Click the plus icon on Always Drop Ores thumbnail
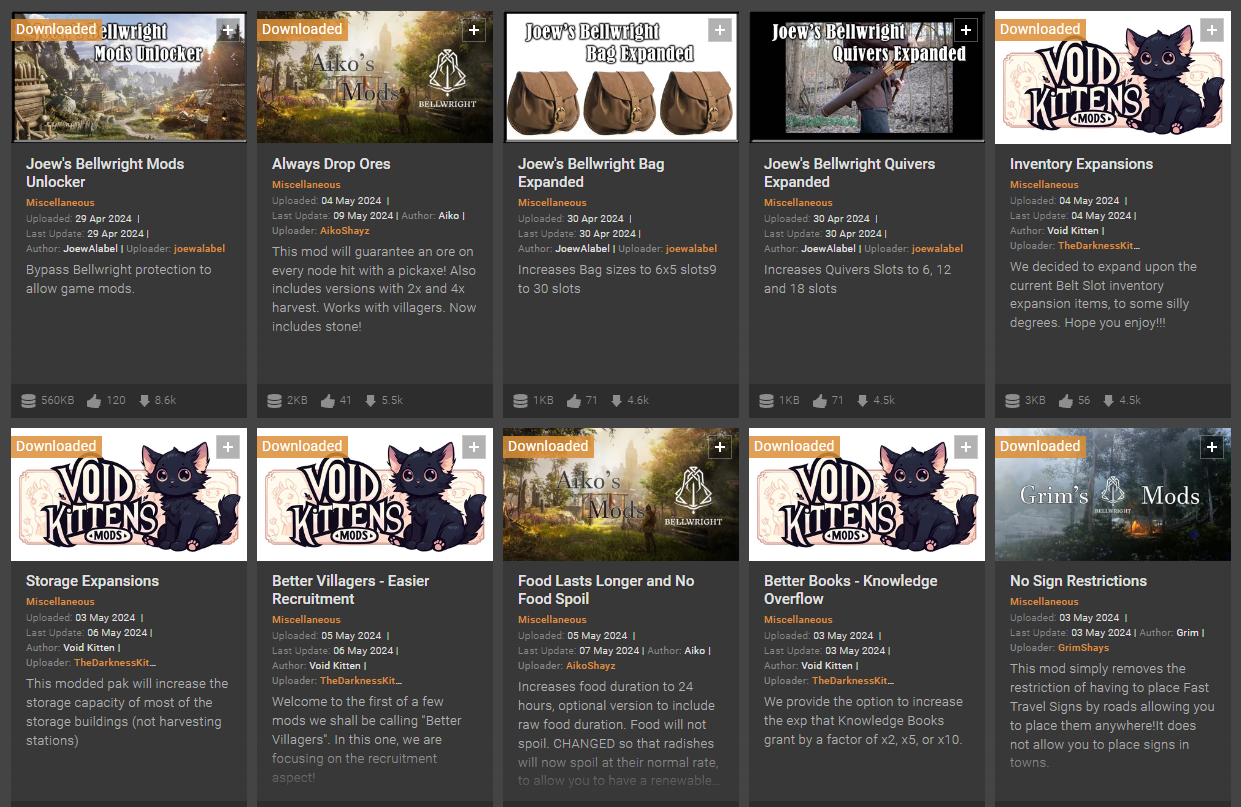 point(474,31)
